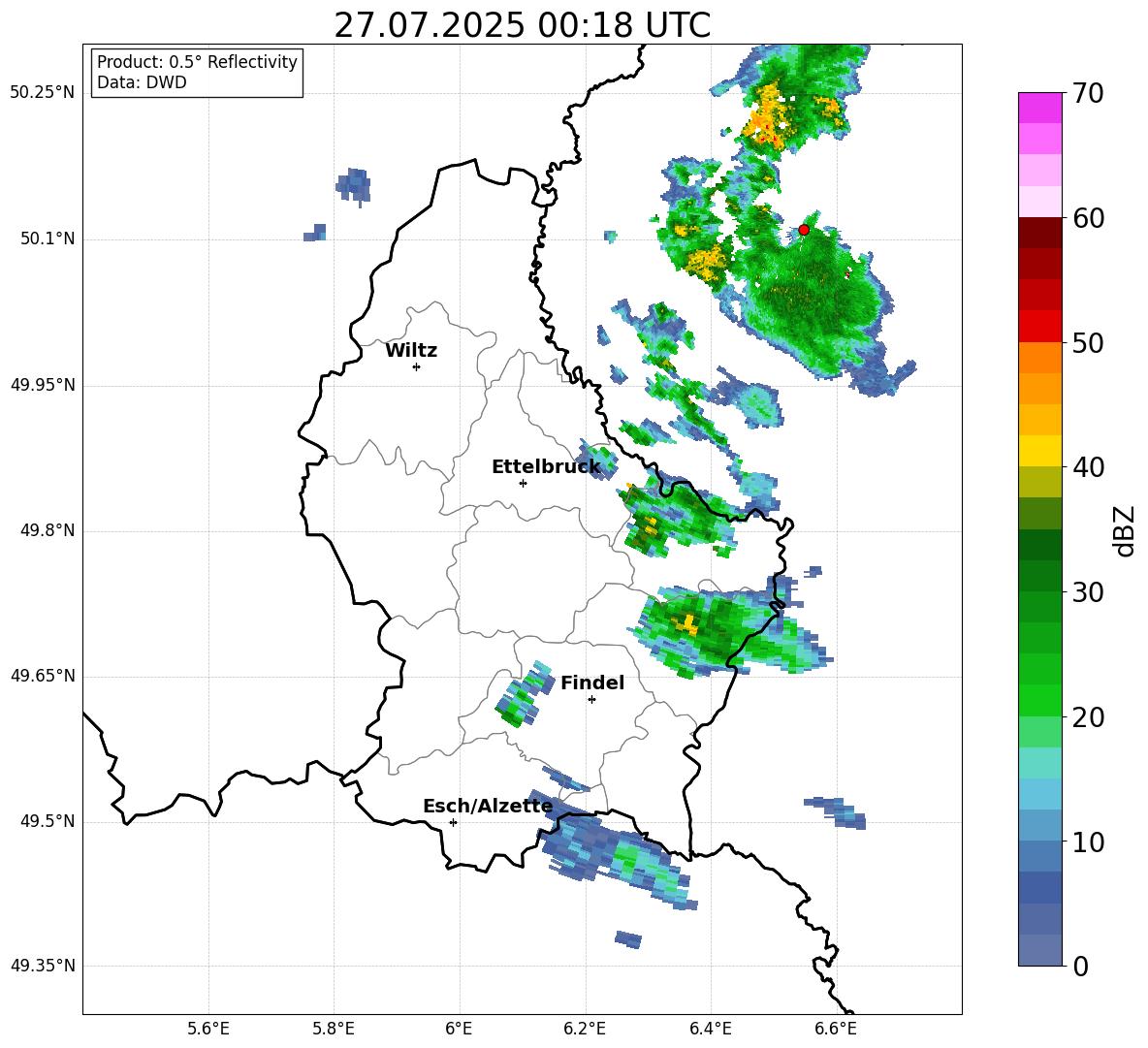This screenshot has width=1148, height=1048.
Task: Click the bright green colorbar band at 20 dBZ
Action: [x=1039, y=700]
